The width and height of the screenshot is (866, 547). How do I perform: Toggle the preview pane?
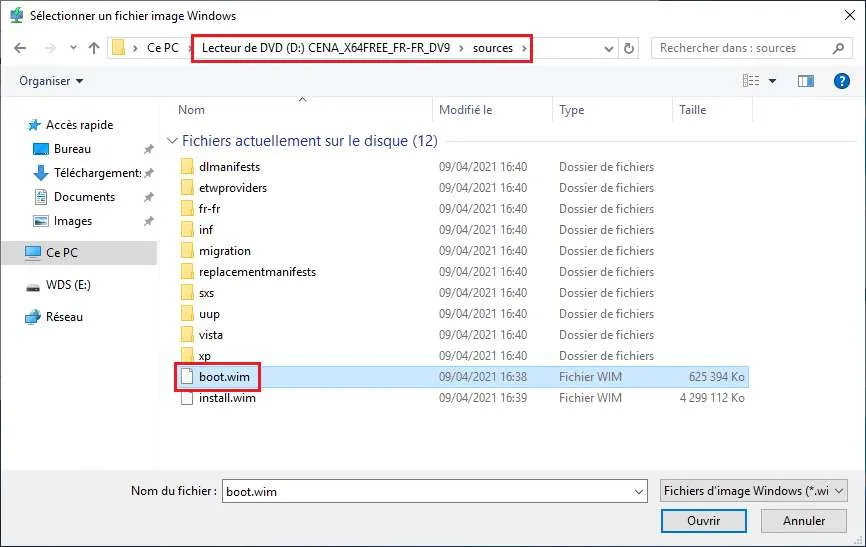806,81
